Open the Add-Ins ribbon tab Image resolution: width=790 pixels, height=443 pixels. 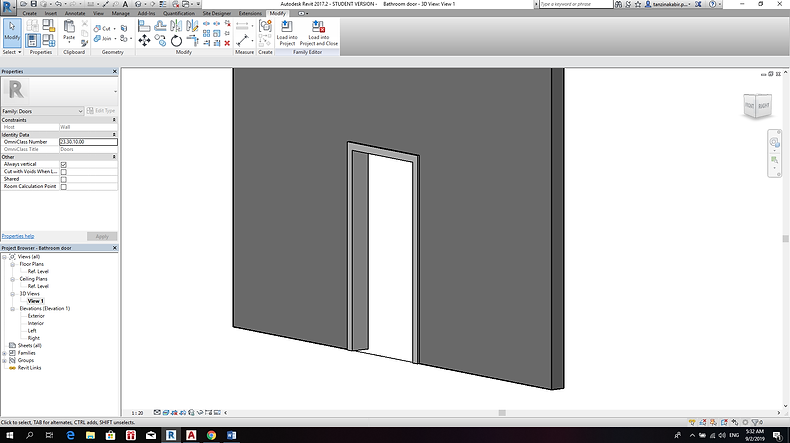(146, 13)
